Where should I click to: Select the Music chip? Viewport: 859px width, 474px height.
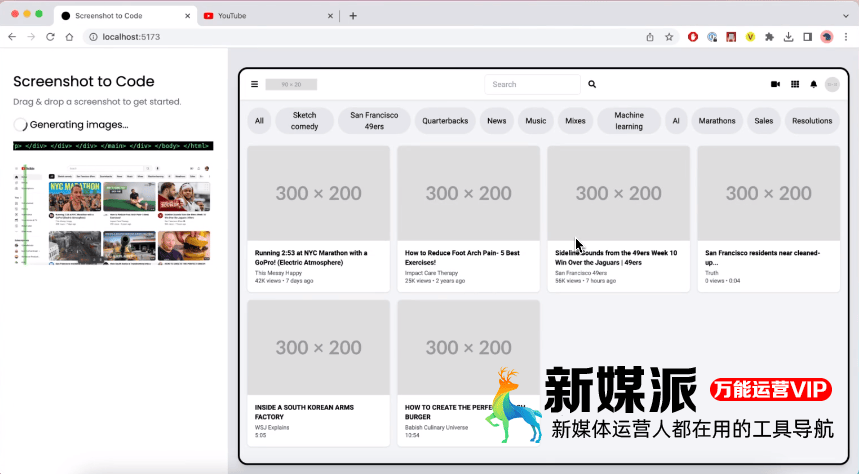click(x=536, y=121)
